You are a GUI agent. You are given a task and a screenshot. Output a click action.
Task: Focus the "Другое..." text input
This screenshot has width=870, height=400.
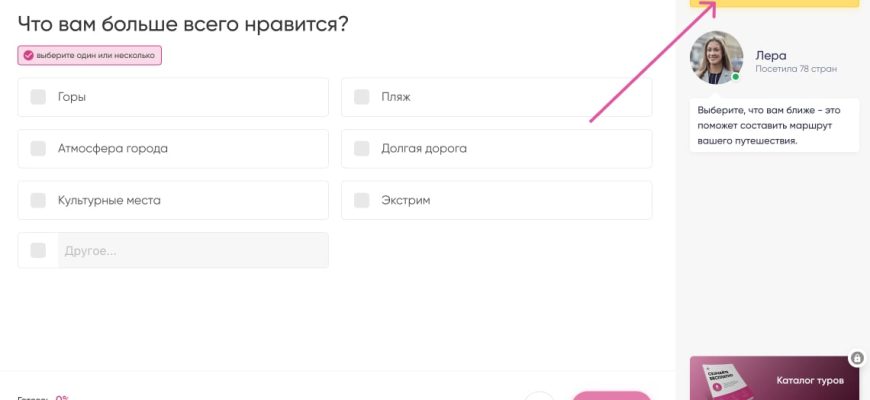click(x=192, y=250)
